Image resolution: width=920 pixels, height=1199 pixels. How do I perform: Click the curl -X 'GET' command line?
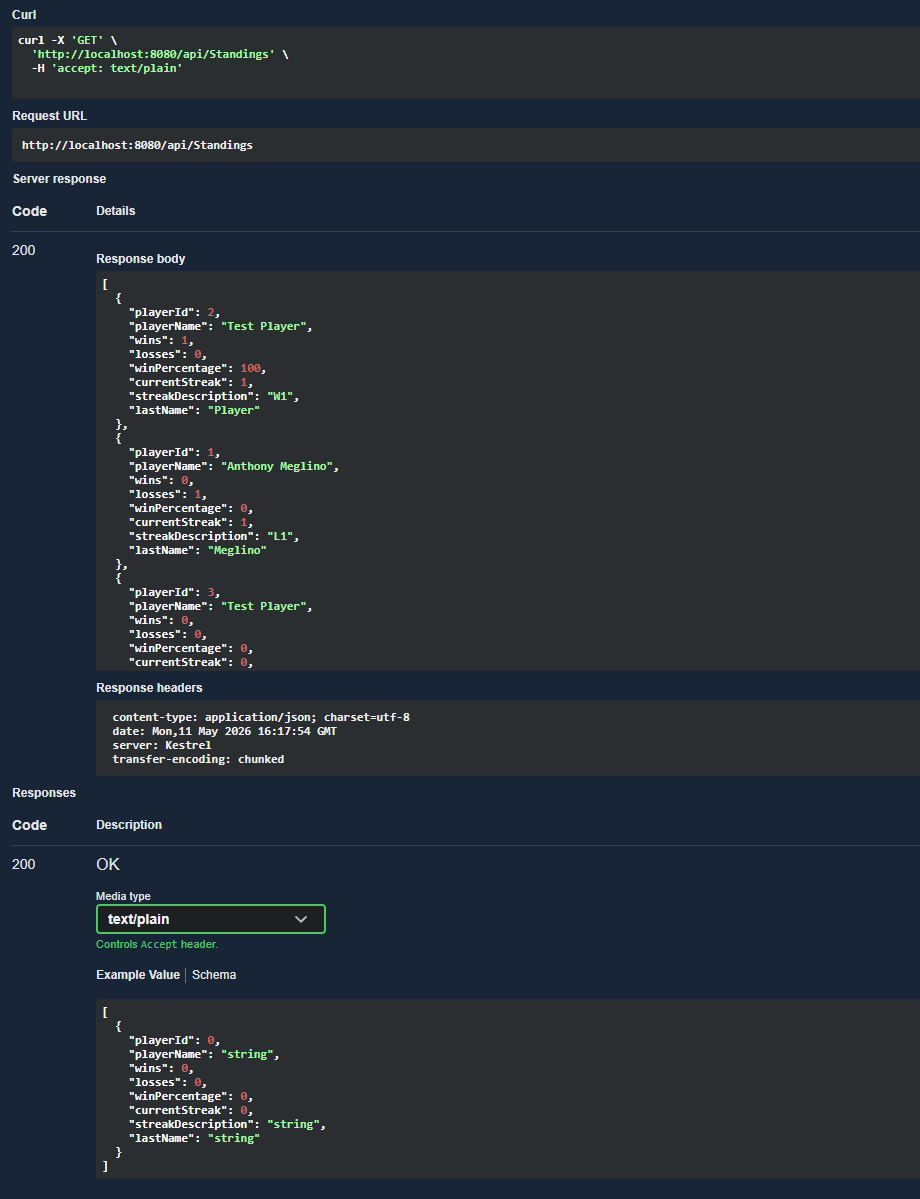tap(67, 41)
